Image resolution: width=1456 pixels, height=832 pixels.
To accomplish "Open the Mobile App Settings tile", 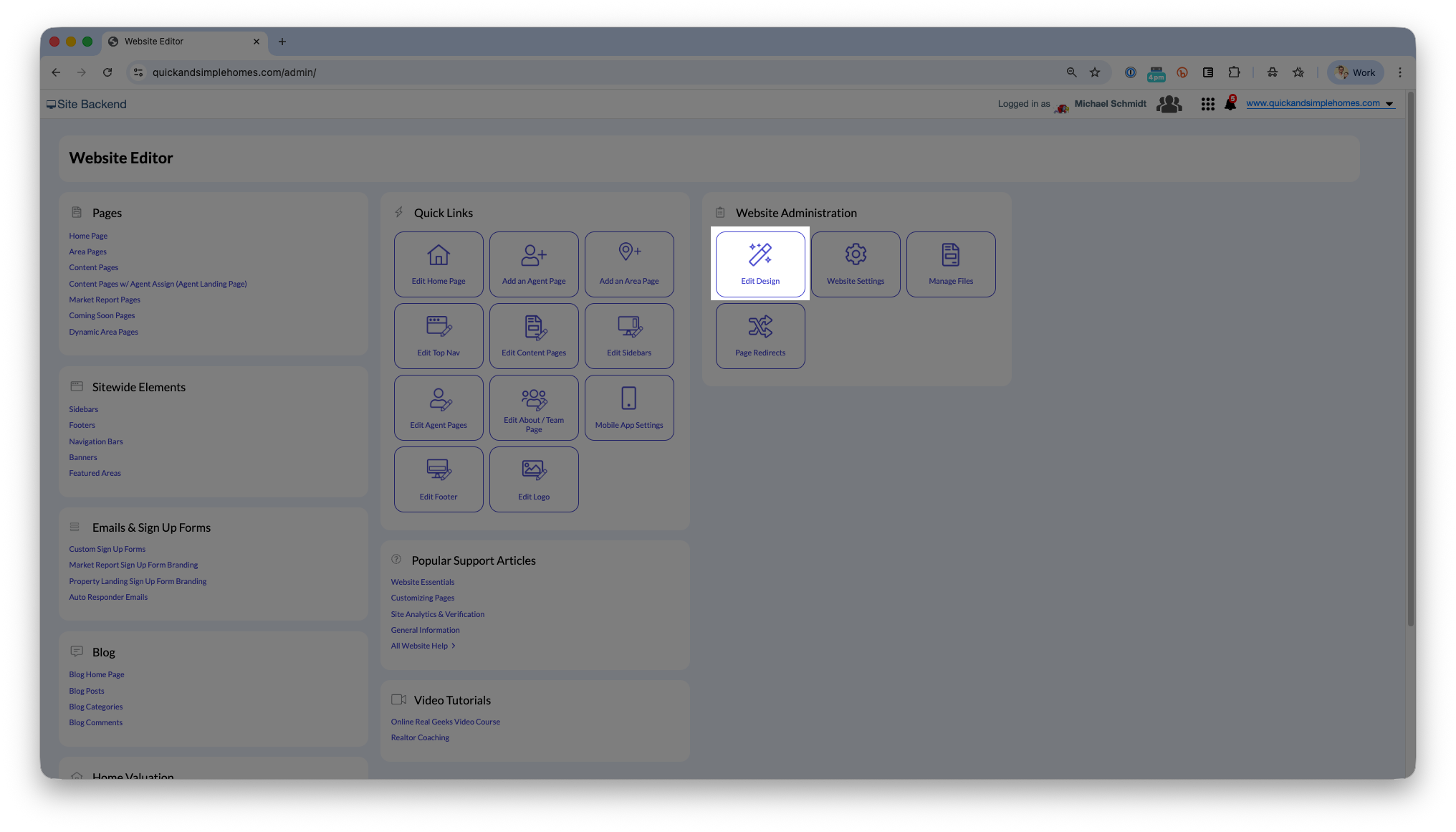I will point(629,407).
